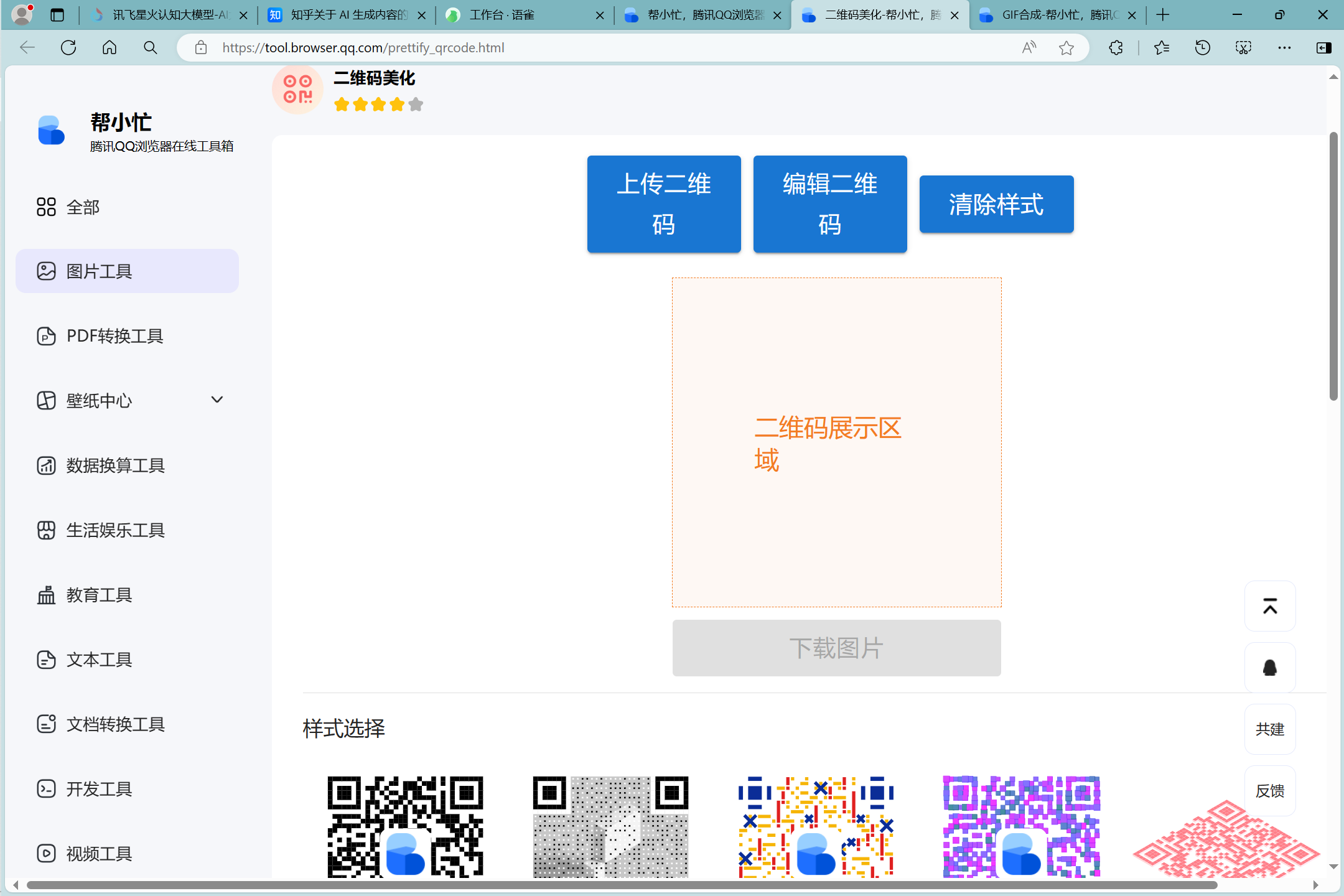Toggle the browser sidebar icon
The width and height of the screenshot is (1344, 896).
click(1324, 47)
